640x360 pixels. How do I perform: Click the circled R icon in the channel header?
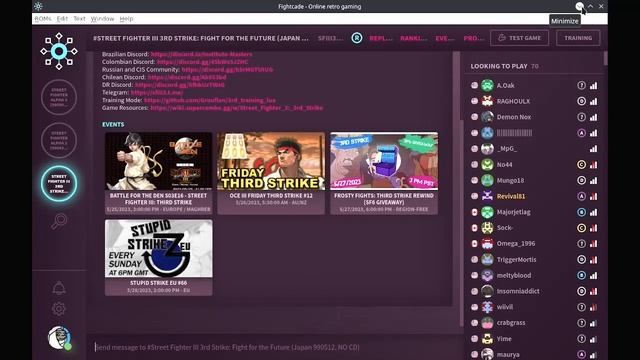(357, 38)
